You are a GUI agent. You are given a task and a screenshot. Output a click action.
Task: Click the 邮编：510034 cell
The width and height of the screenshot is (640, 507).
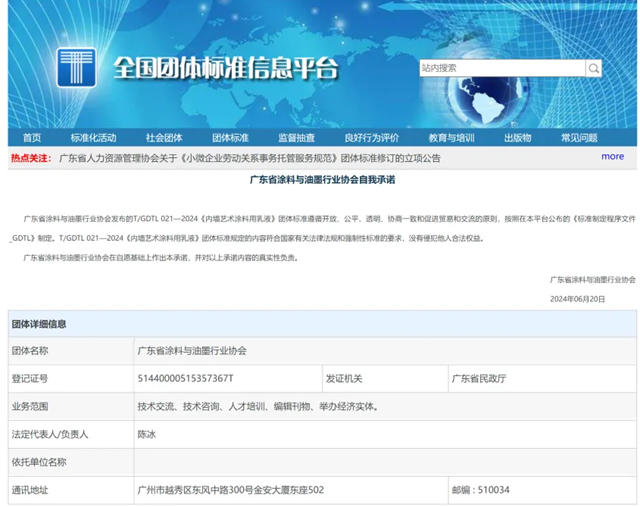tap(542, 490)
